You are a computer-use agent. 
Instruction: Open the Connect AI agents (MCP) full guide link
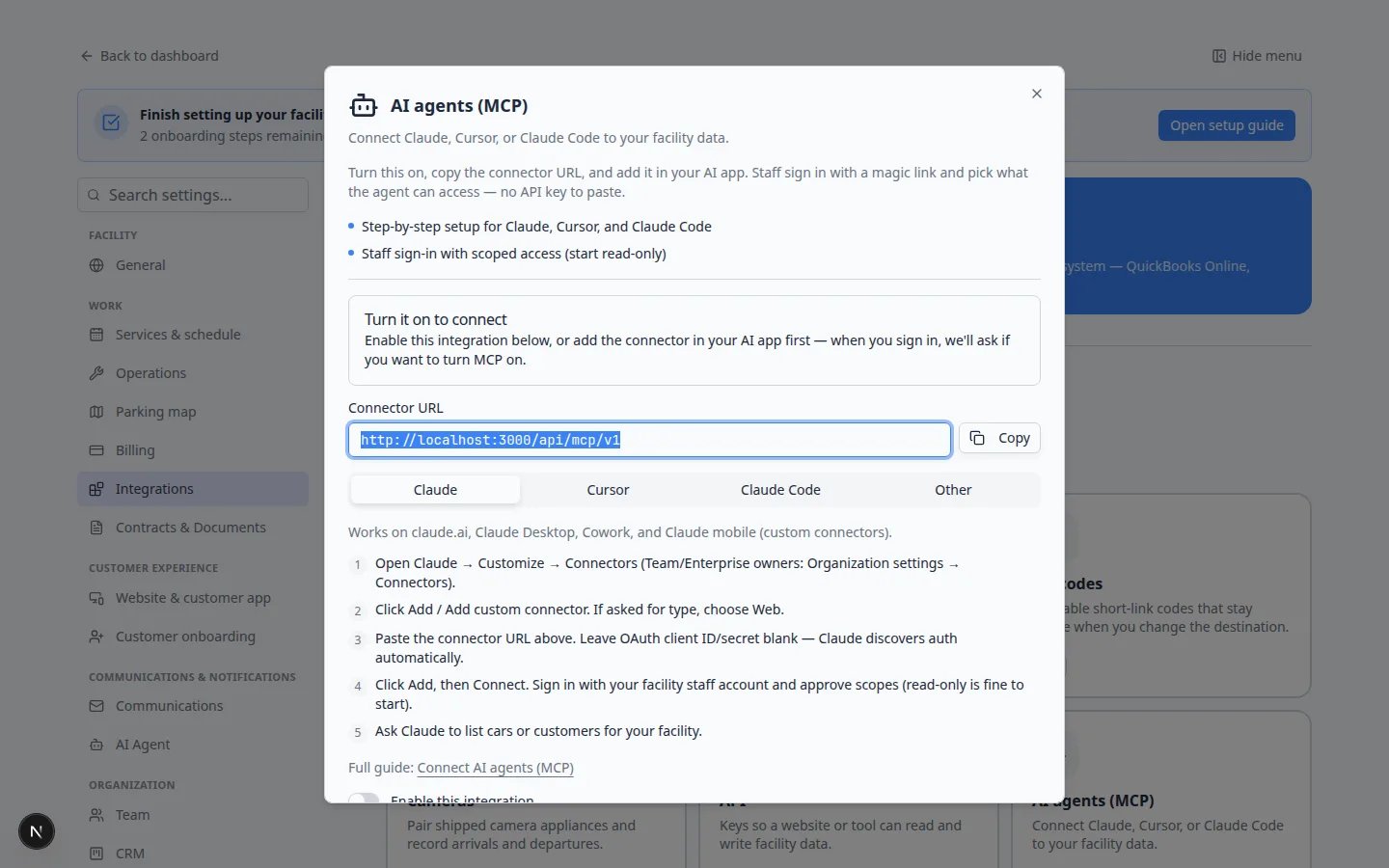tap(495, 768)
